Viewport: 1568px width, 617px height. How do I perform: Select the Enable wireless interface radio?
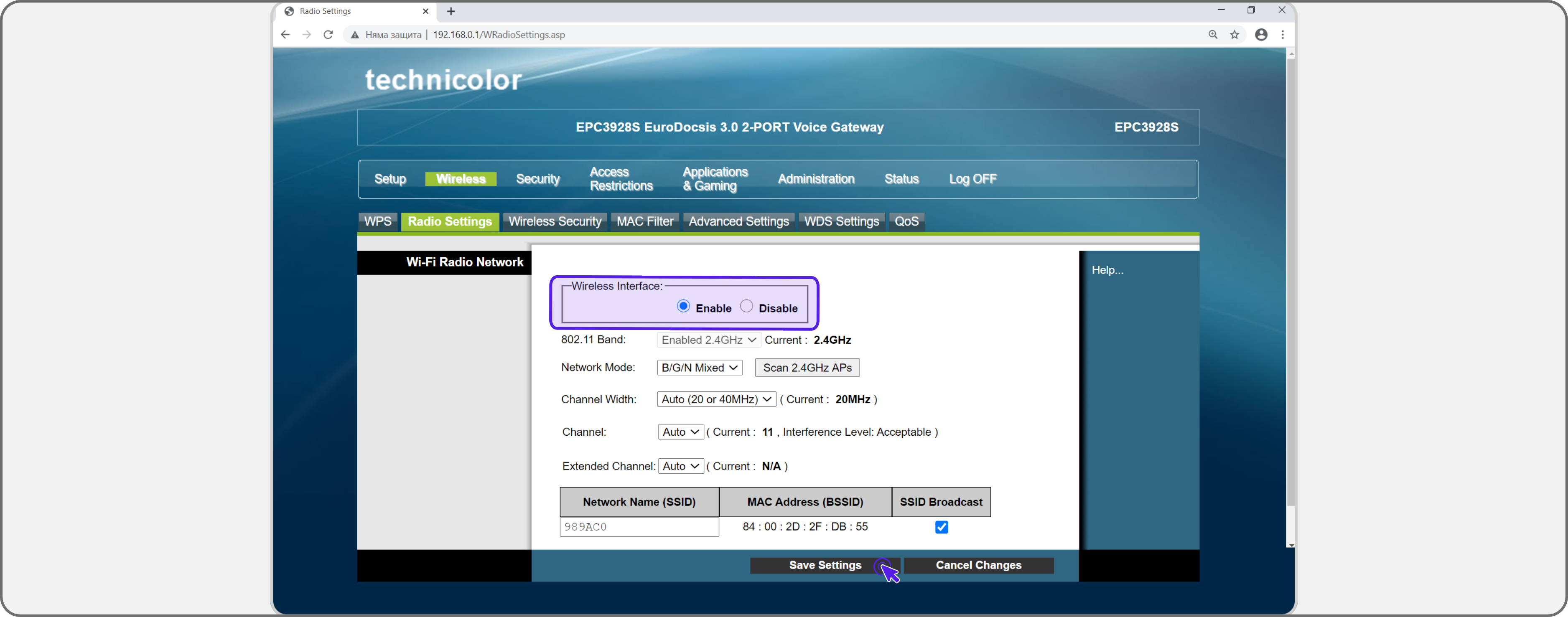click(683, 306)
